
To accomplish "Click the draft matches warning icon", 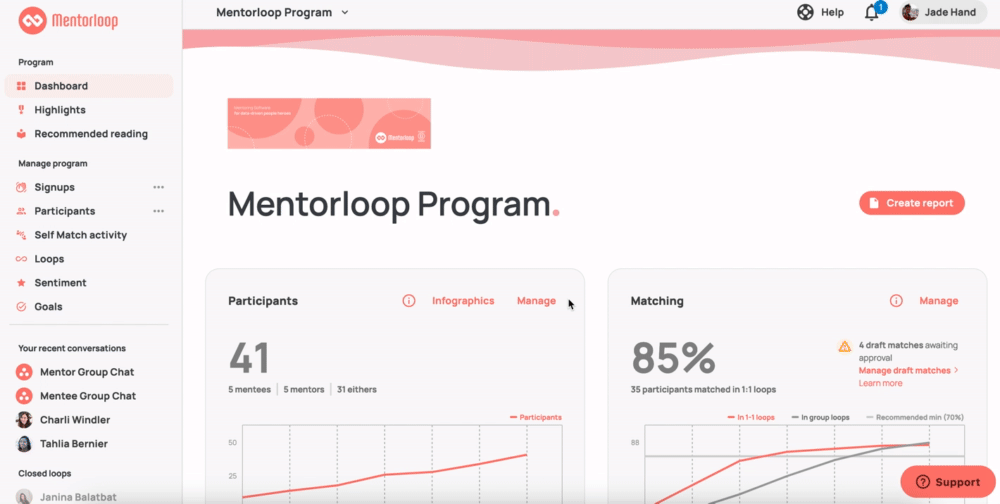I will 844,346.
